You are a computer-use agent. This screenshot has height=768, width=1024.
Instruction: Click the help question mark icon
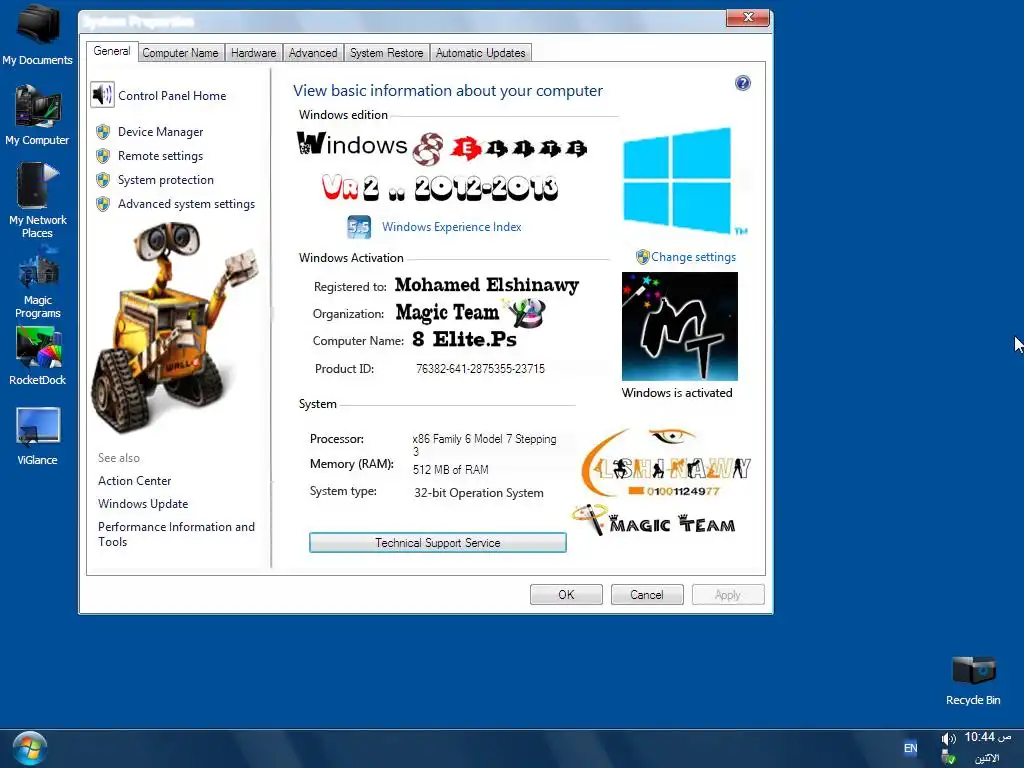[x=743, y=83]
